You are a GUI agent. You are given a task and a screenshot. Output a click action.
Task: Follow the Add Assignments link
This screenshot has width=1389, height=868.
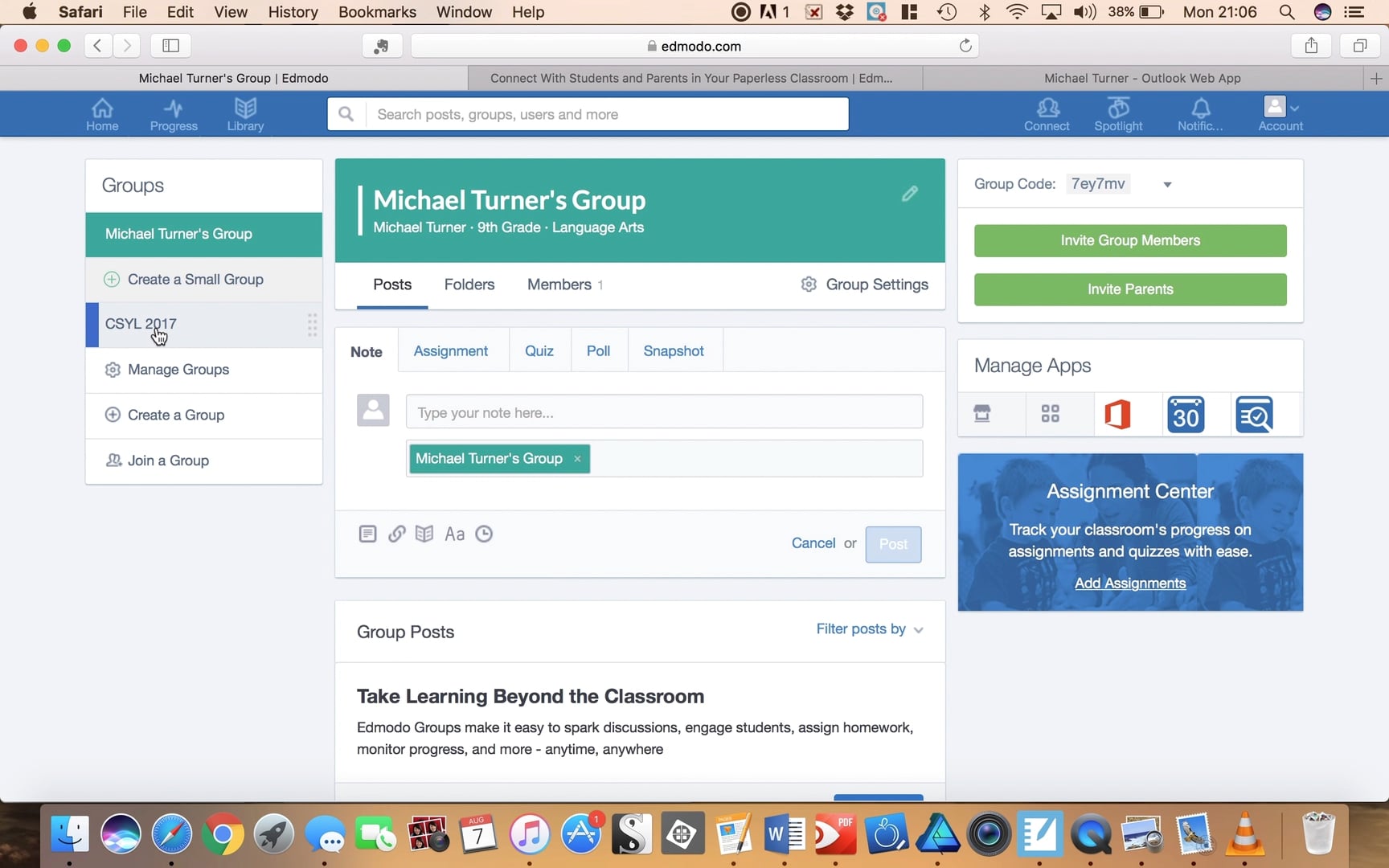click(x=1130, y=583)
